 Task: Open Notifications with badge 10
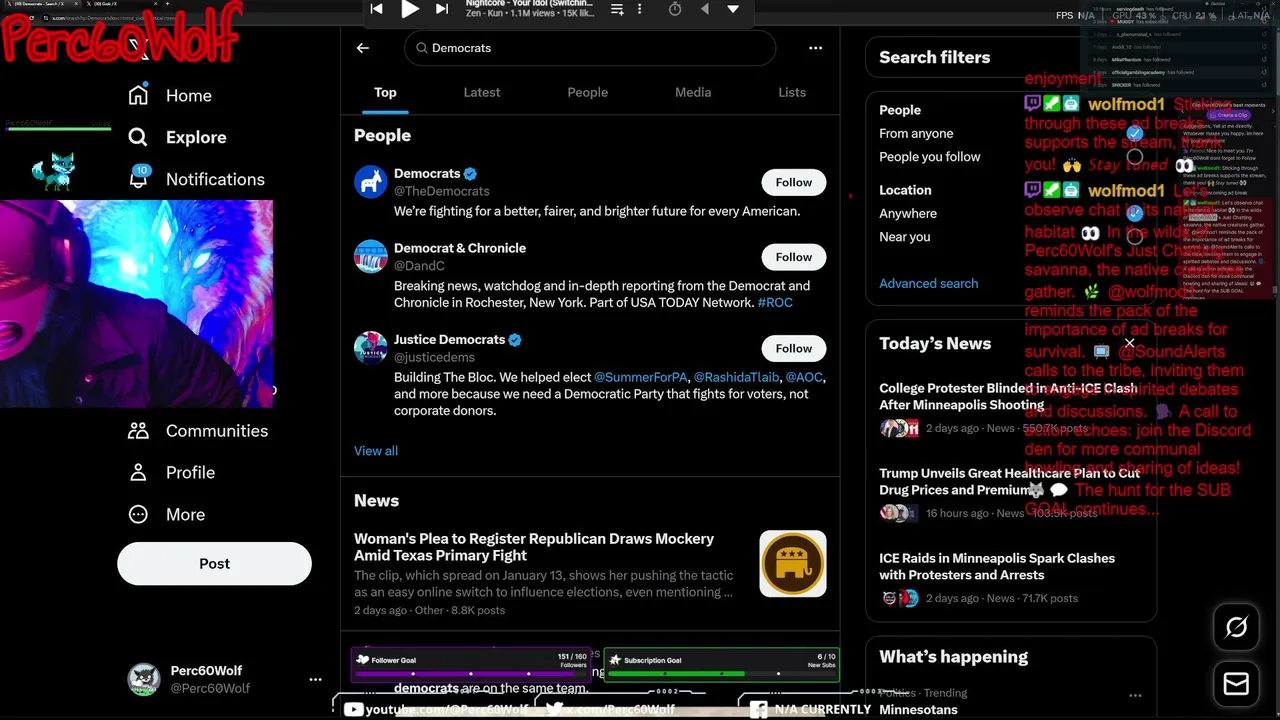[x=196, y=179]
